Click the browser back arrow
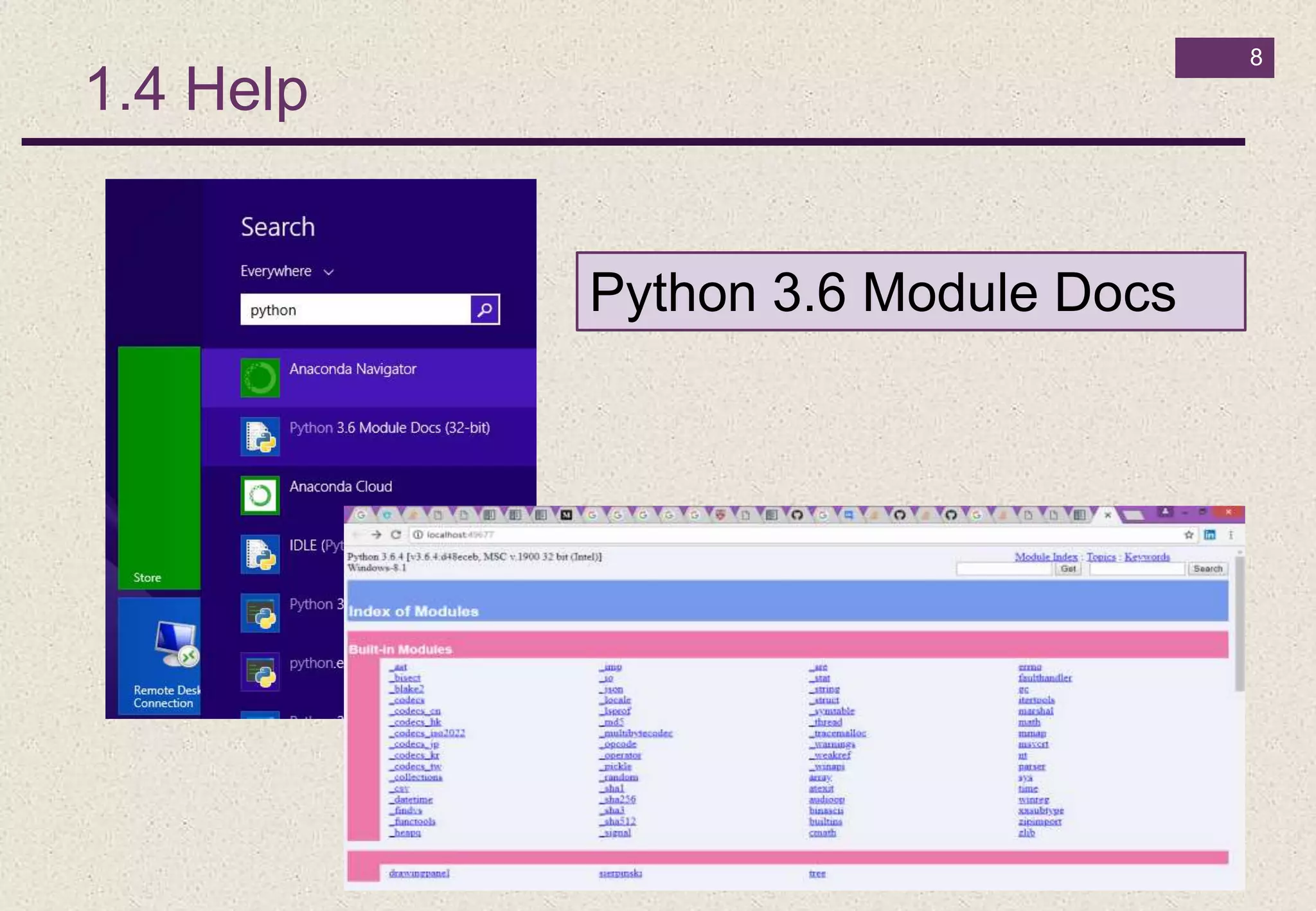Image resolution: width=1316 pixels, height=911 pixels. [357, 535]
